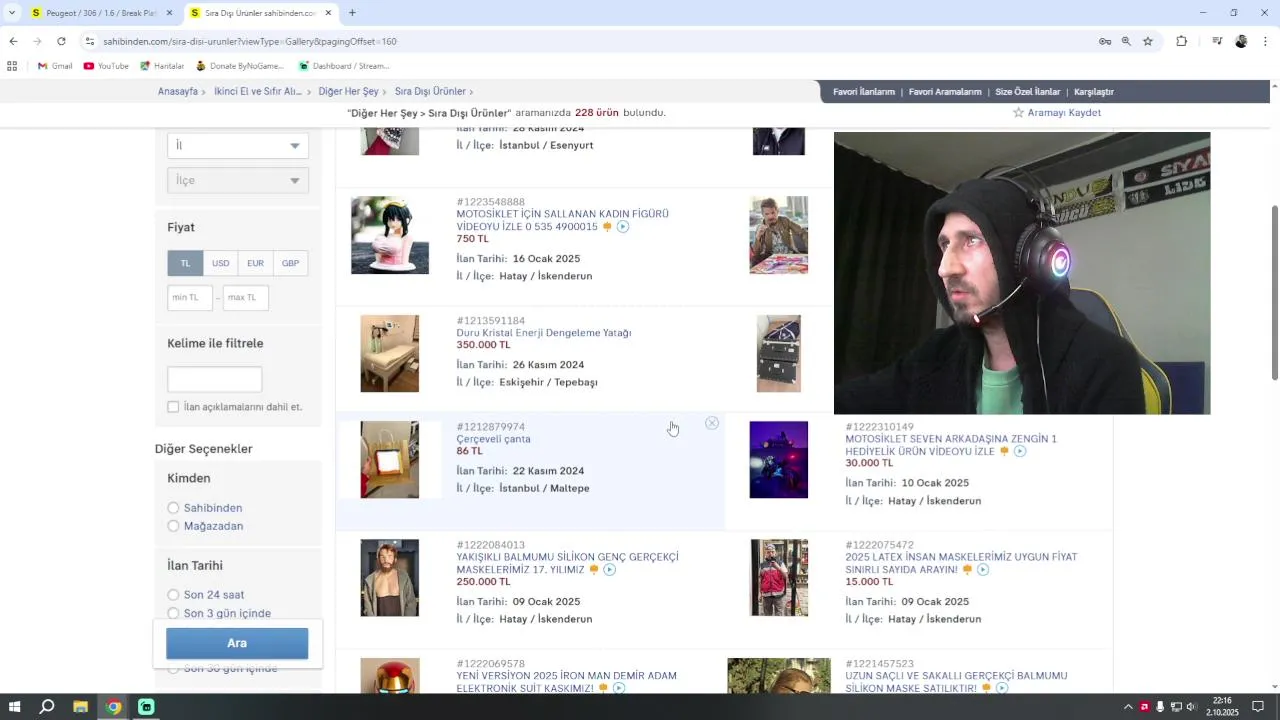The image size is (1280, 720).
Task: Select TL currency button
Action: (185, 263)
